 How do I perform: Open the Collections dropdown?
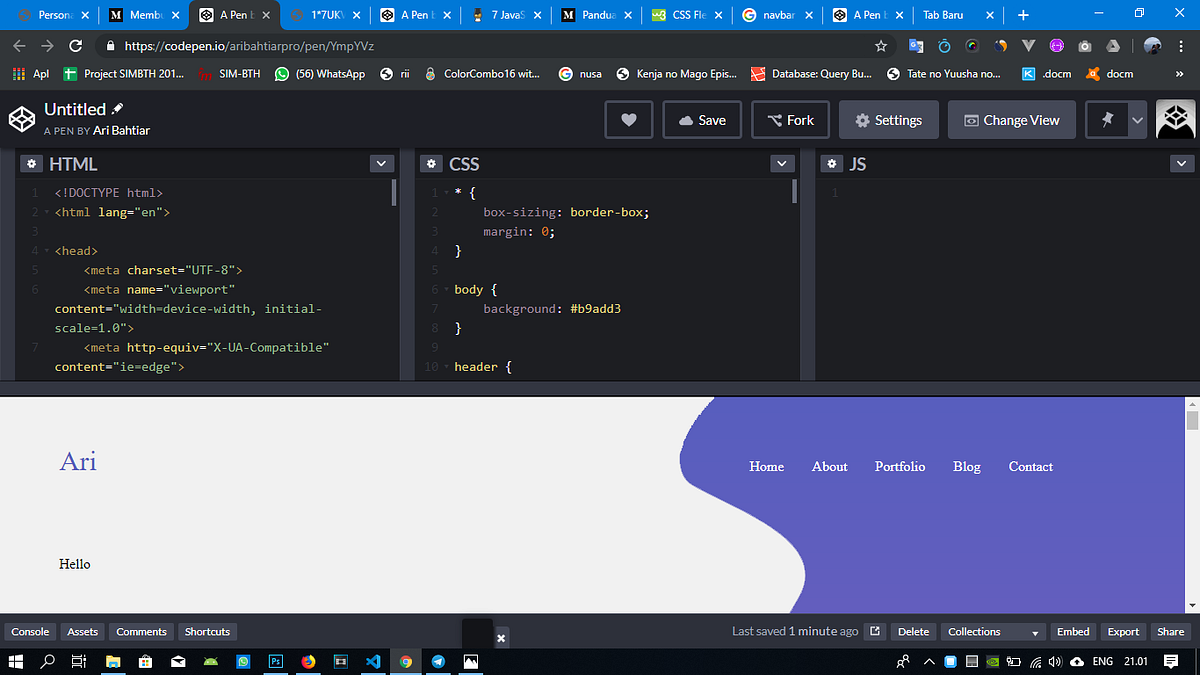(992, 631)
